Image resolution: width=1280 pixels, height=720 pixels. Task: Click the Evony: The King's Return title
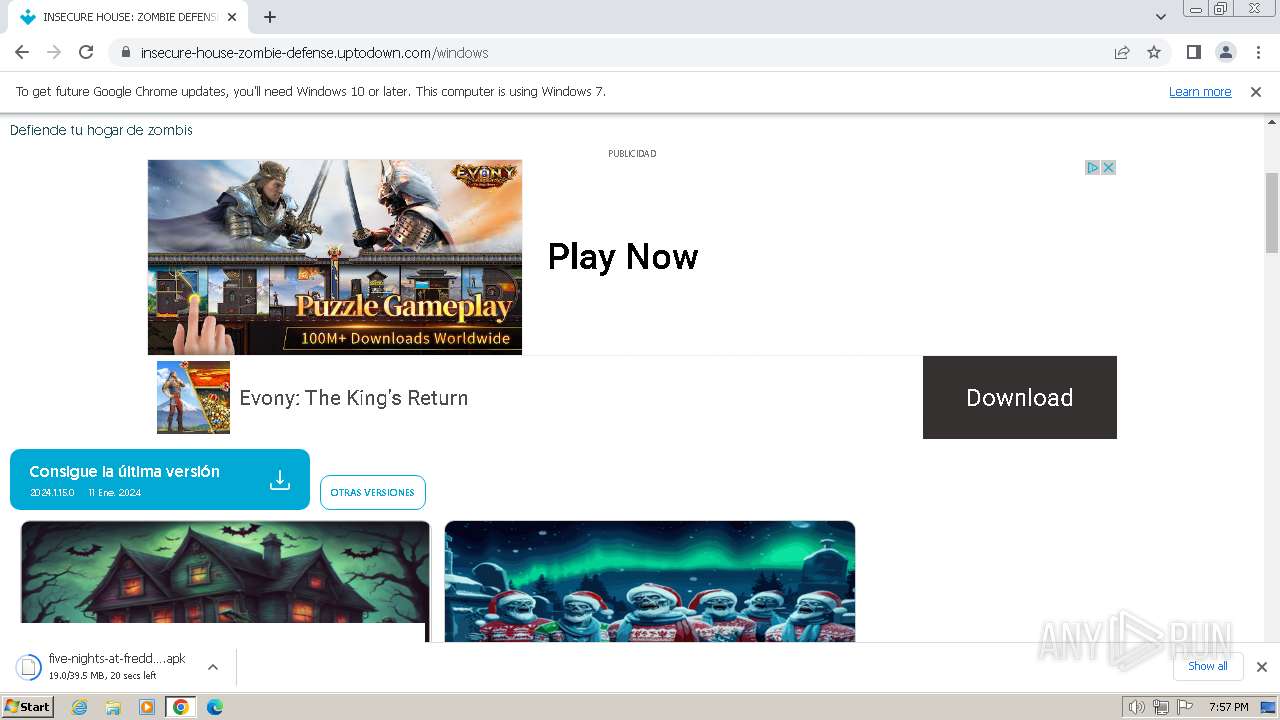[354, 398]
